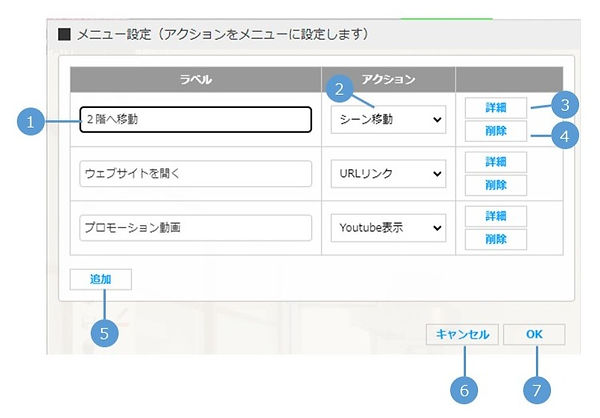Screen dimensions: 600x418
Task: Open 詳細 for the URLリンク row
Action: click(x=495, y=162)
